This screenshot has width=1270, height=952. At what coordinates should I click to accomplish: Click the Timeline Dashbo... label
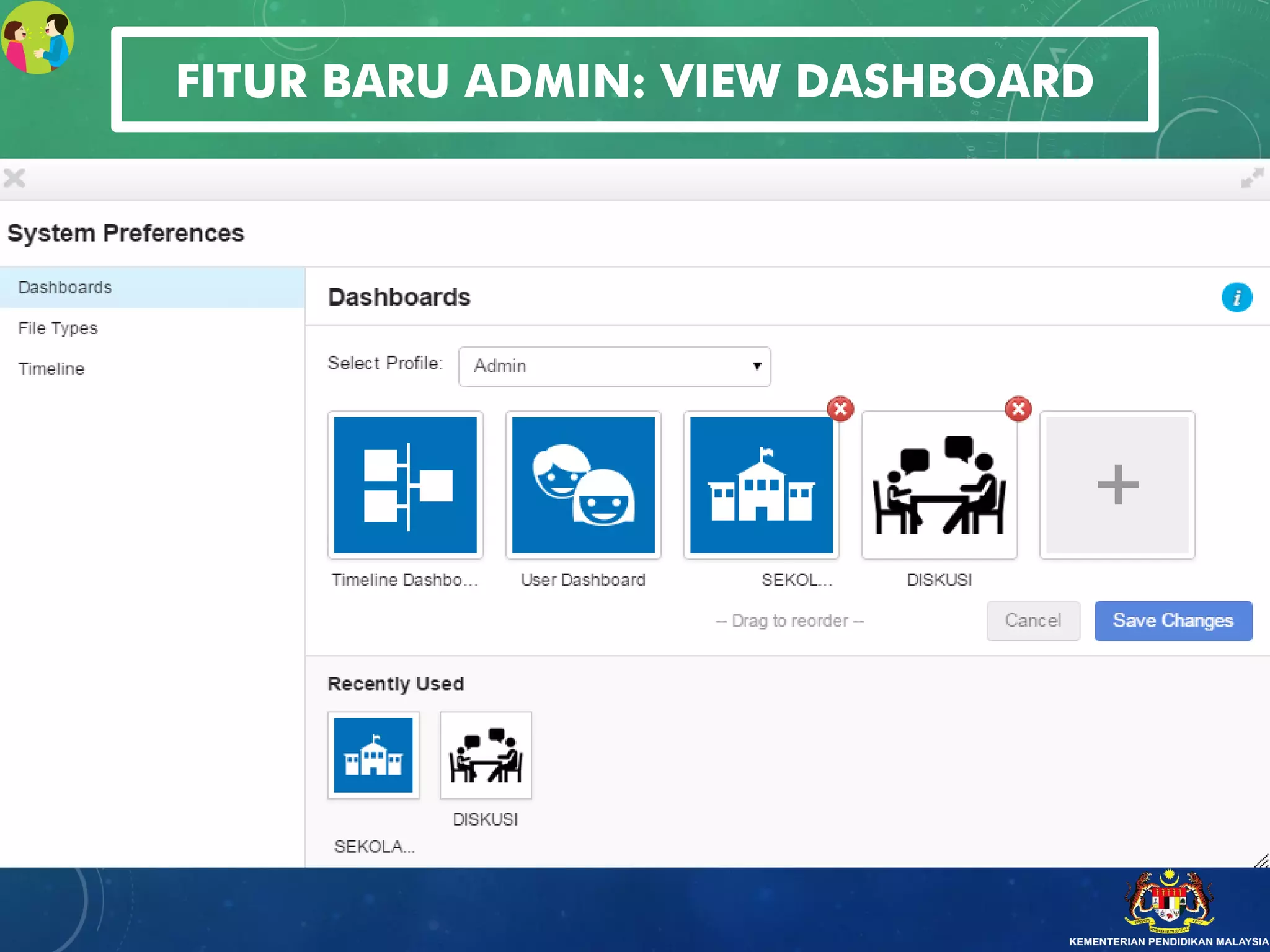pos(405,580)
